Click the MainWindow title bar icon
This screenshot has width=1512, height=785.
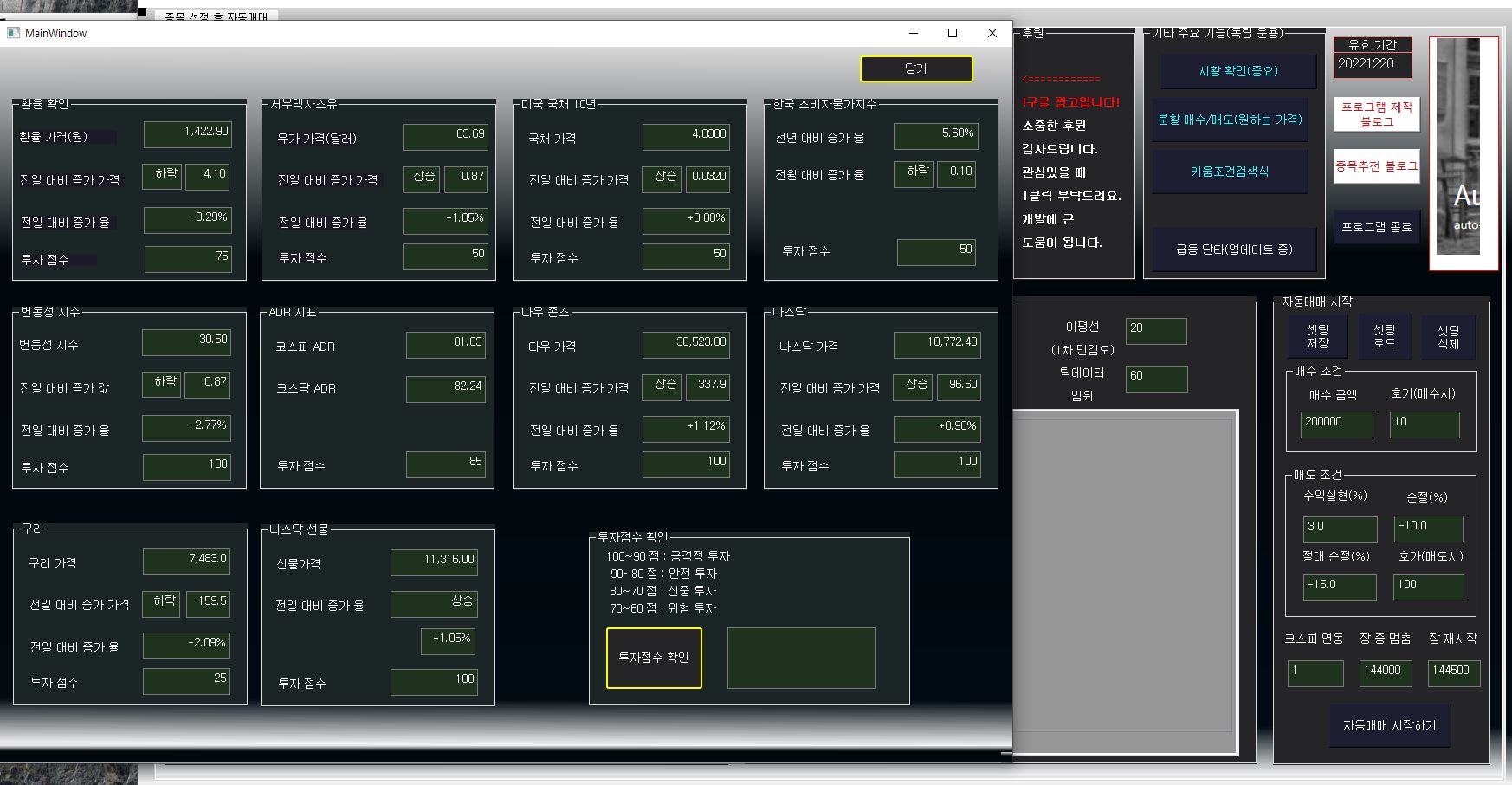[13, 33]
